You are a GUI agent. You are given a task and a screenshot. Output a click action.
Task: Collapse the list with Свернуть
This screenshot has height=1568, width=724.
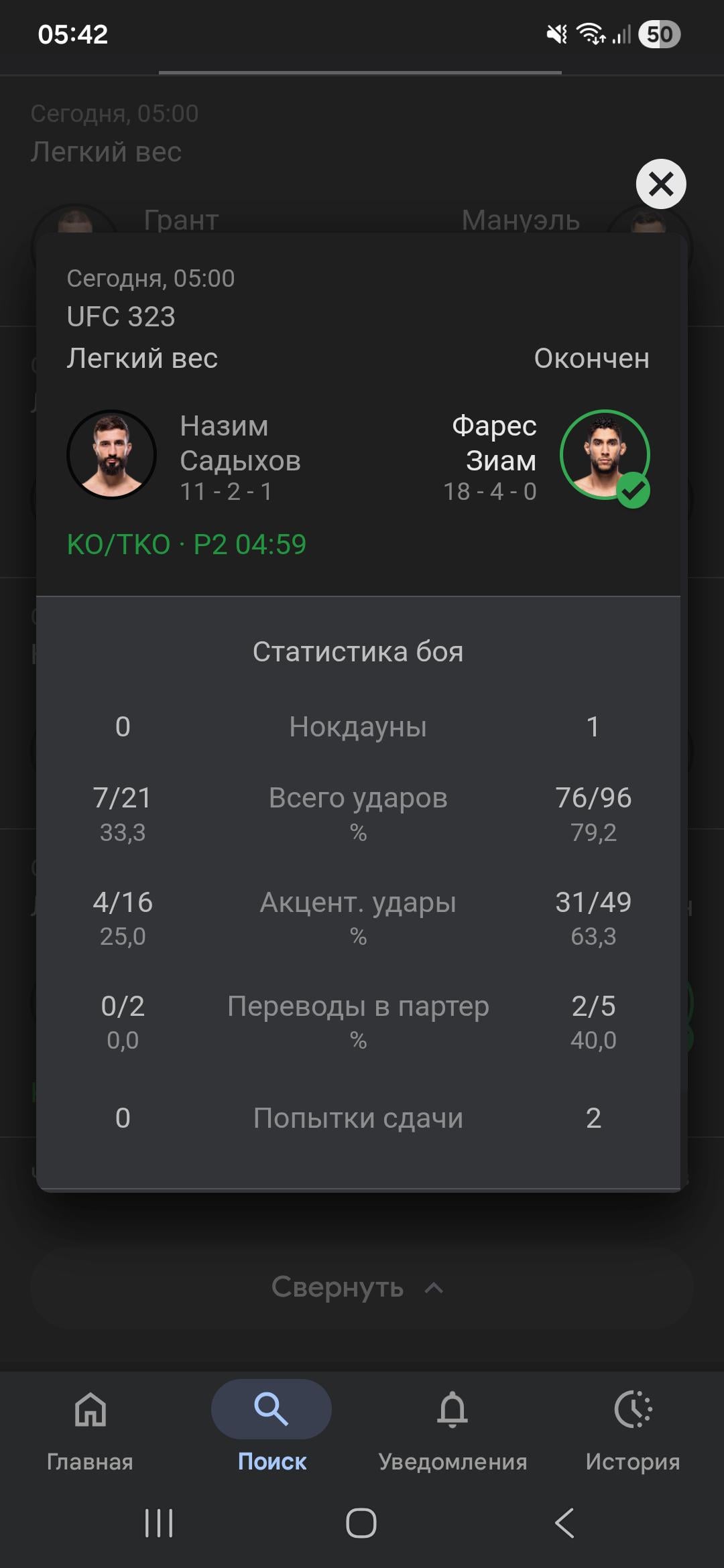click(x=358, y=1287)
